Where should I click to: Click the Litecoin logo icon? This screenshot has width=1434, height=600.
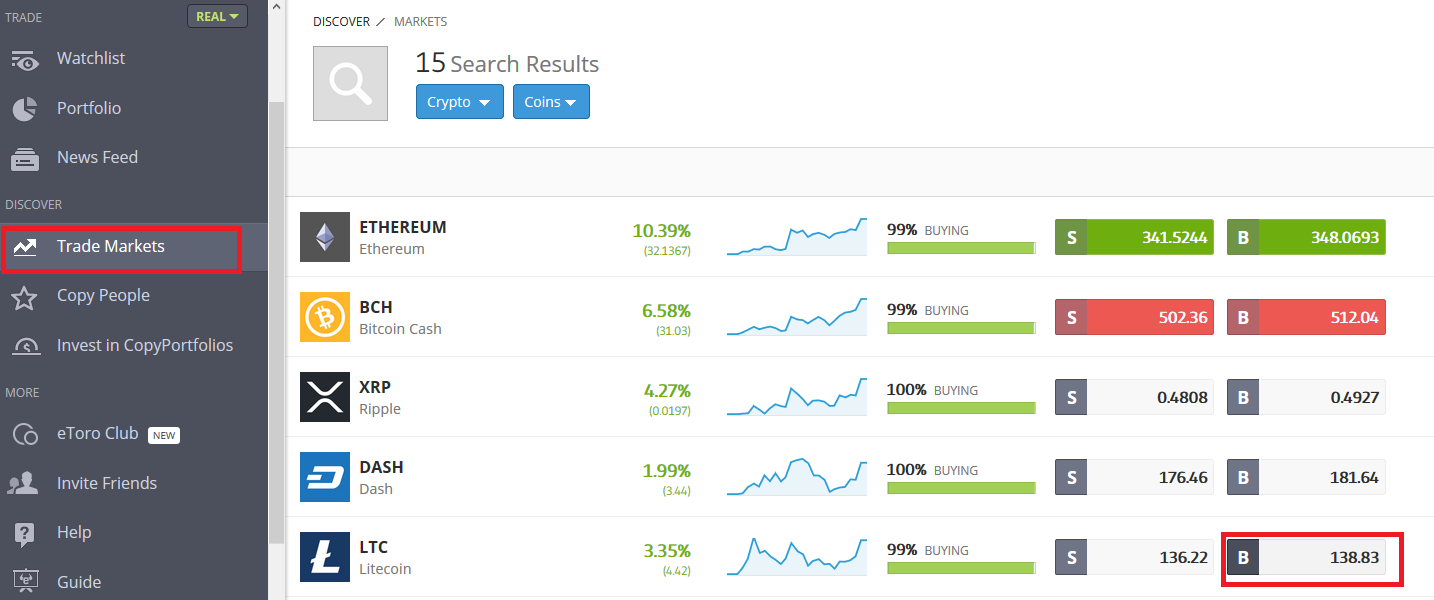(x=325, y=557)
